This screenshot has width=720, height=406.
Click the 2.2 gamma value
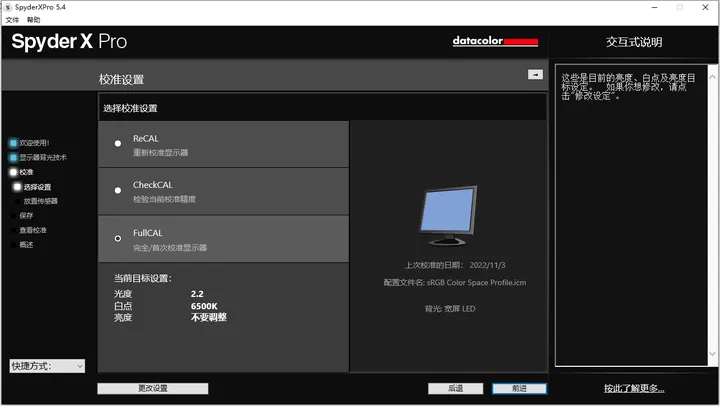[197, 294]
